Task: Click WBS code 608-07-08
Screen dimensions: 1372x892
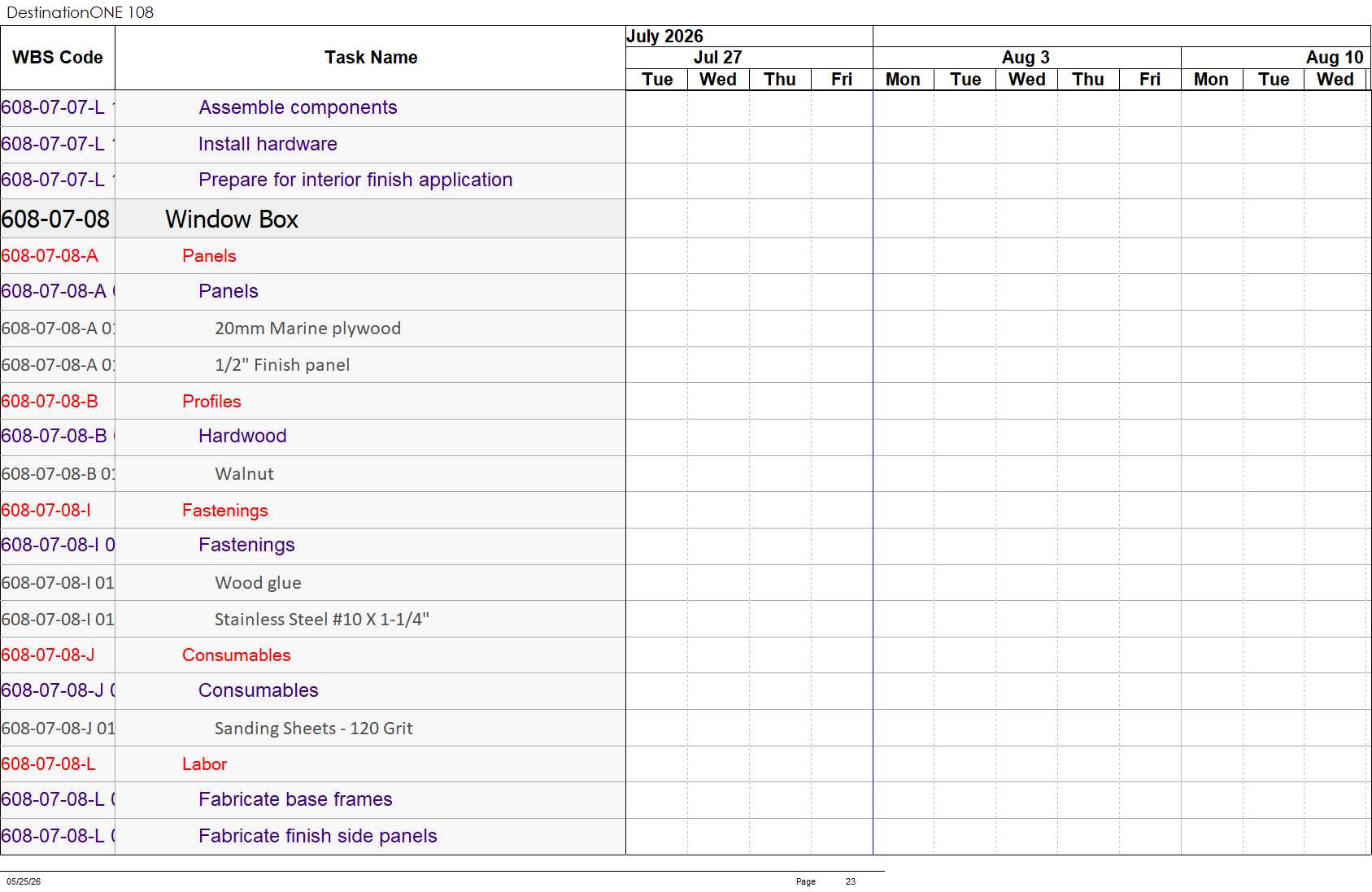Action: (55, 220)
